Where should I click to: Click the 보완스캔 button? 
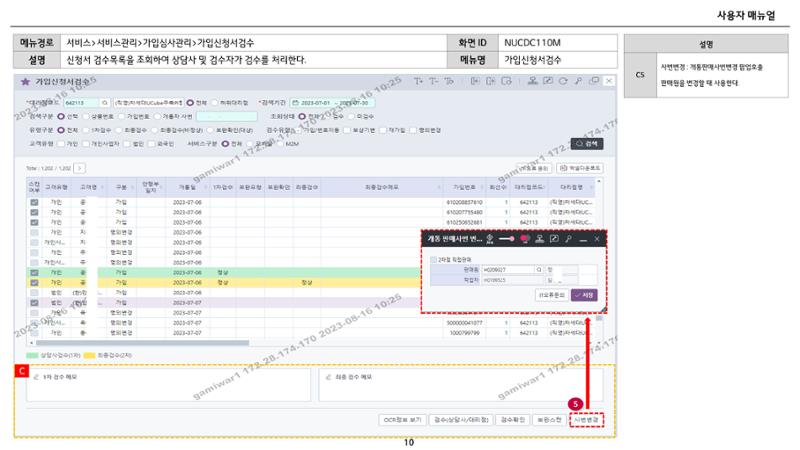pyautogui.click(x=549, y=420)
